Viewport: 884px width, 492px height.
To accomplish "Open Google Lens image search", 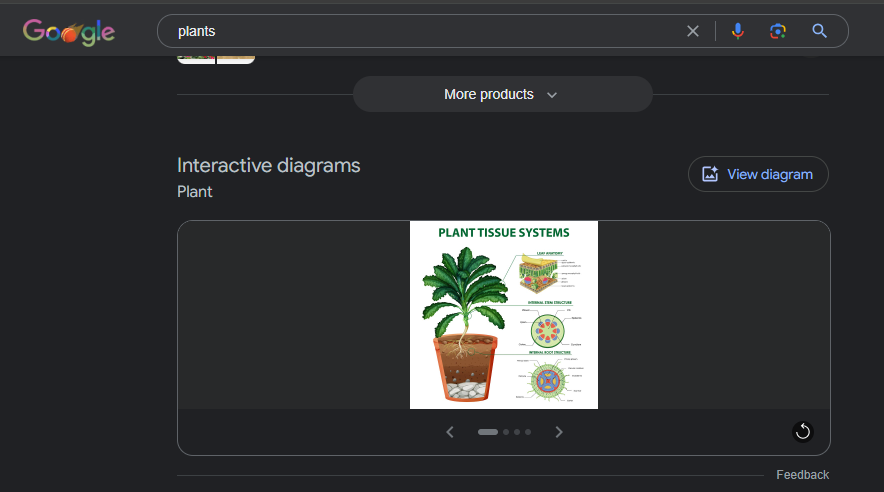I will tap(778, 31).
